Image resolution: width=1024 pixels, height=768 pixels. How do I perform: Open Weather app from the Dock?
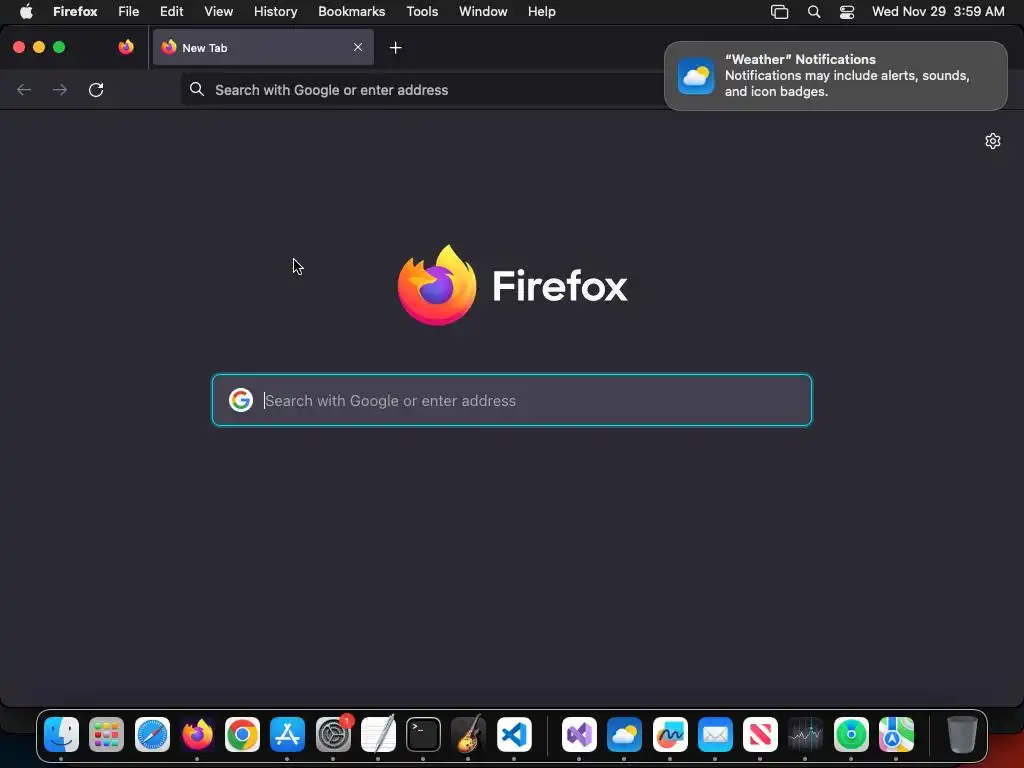point(624,735)
